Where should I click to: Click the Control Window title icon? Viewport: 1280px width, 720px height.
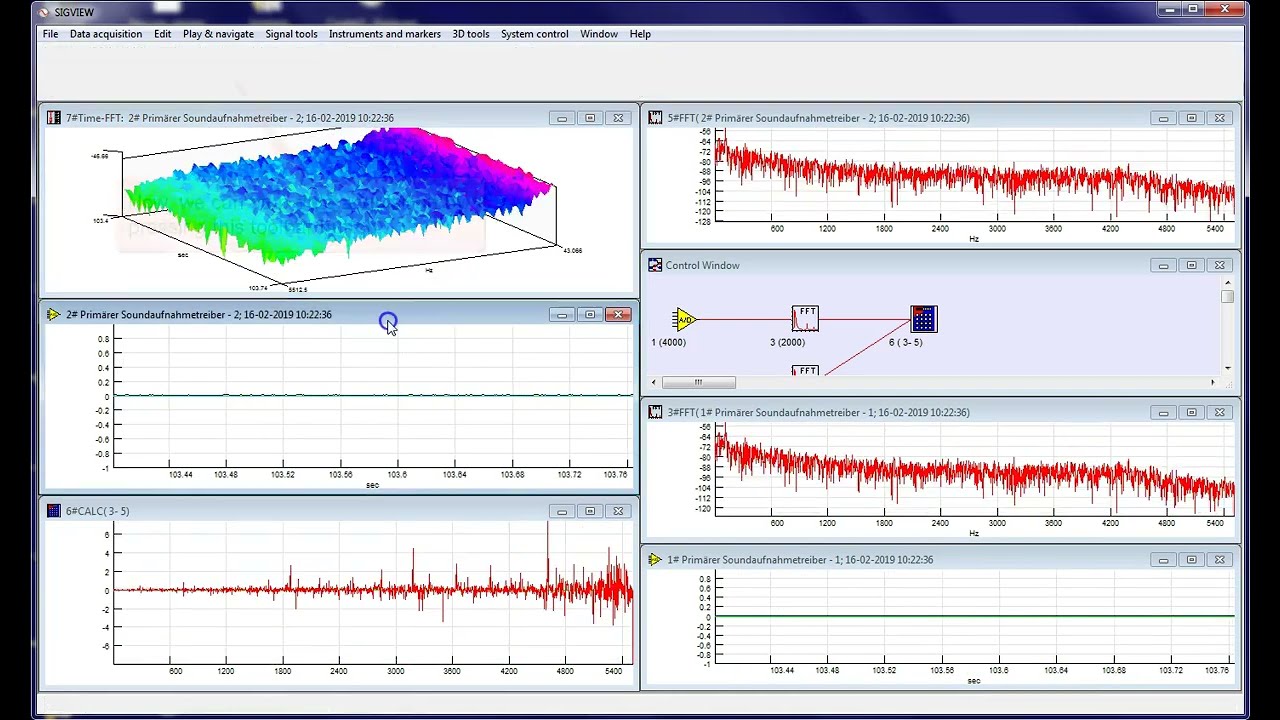(x=655, y=265)
